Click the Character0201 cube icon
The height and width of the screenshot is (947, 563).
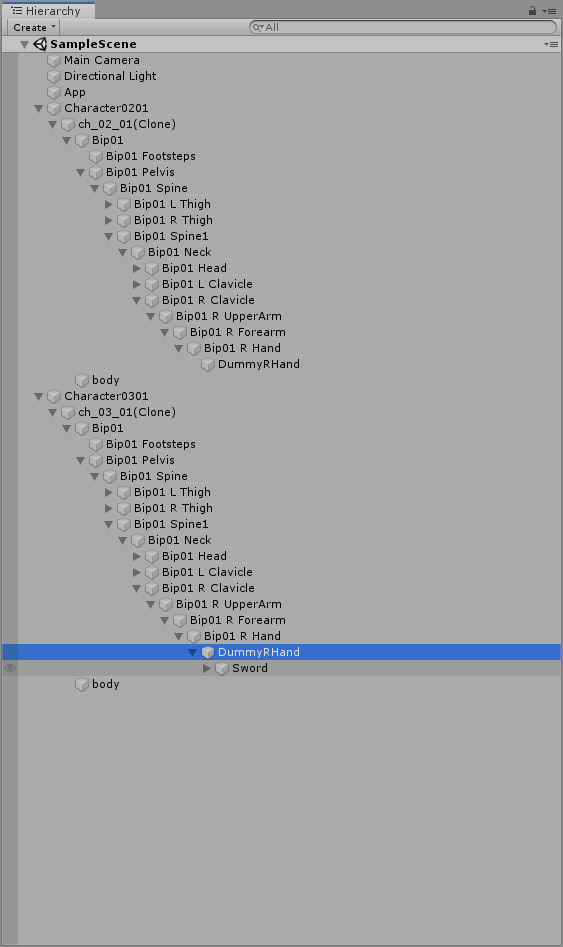(54, 108)
